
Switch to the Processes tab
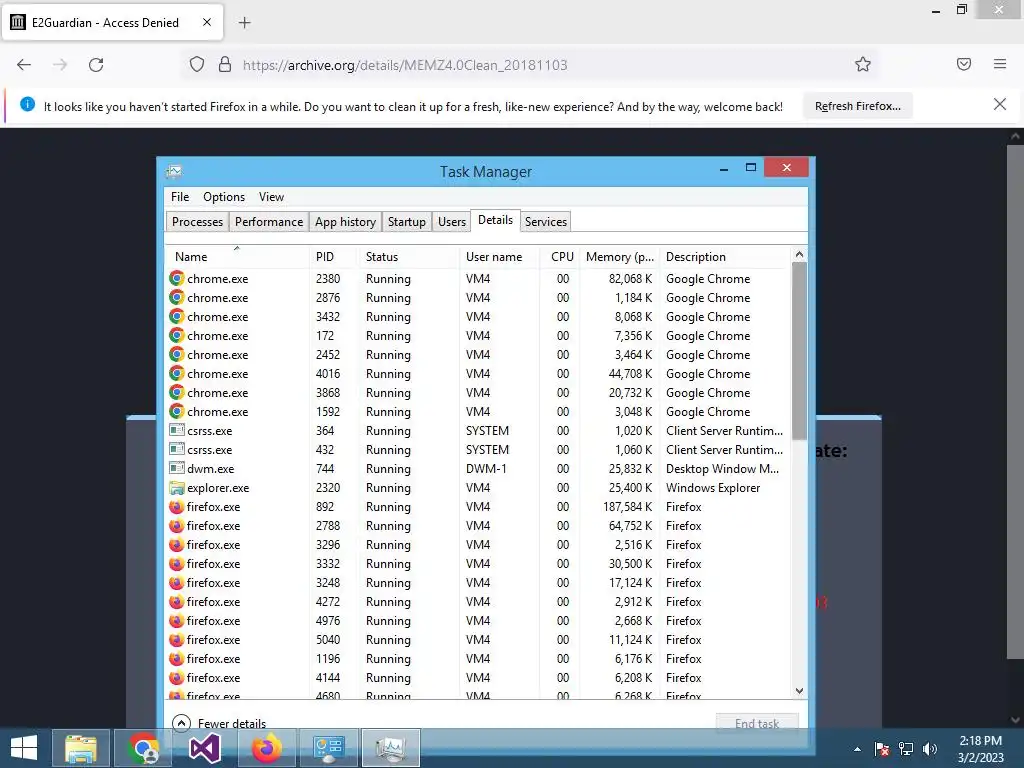[x=197, y=222]
